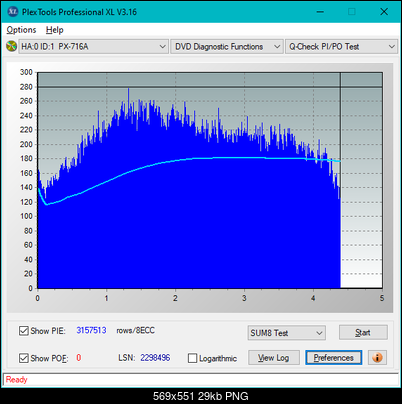
Task: Click the PlexTools XL app icon in title bar
Action: click(12, 12)
